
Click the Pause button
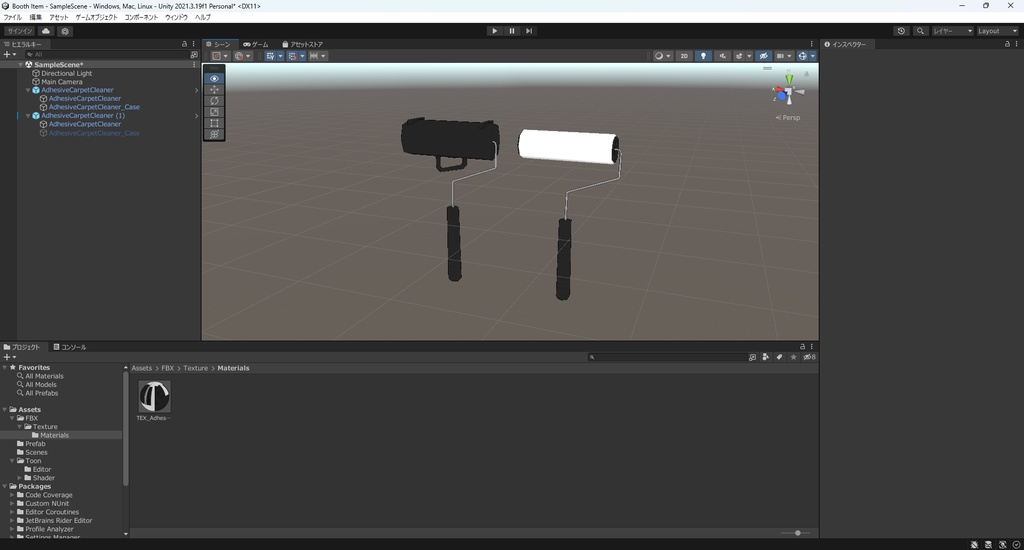point(512,31)
